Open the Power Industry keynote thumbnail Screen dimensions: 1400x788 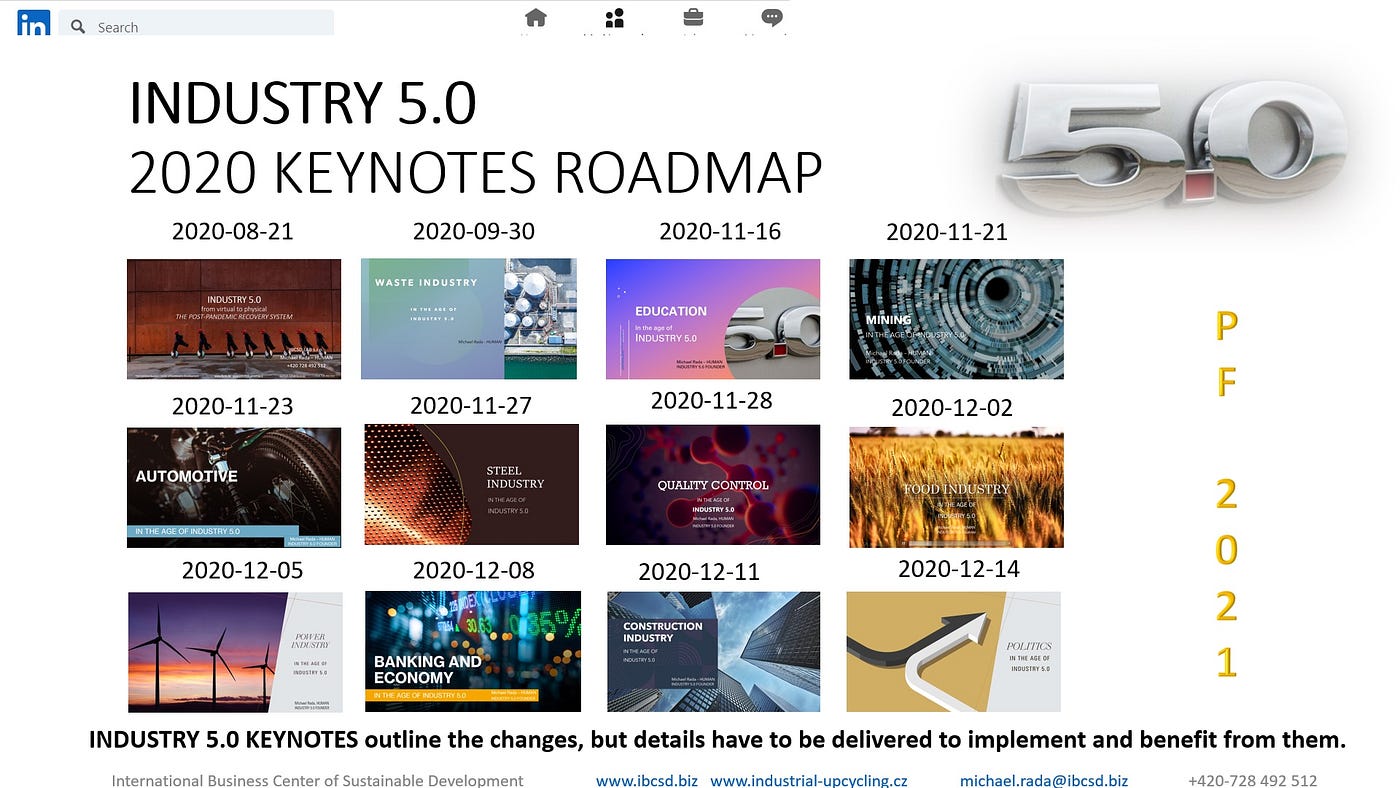tap(235, 652)
